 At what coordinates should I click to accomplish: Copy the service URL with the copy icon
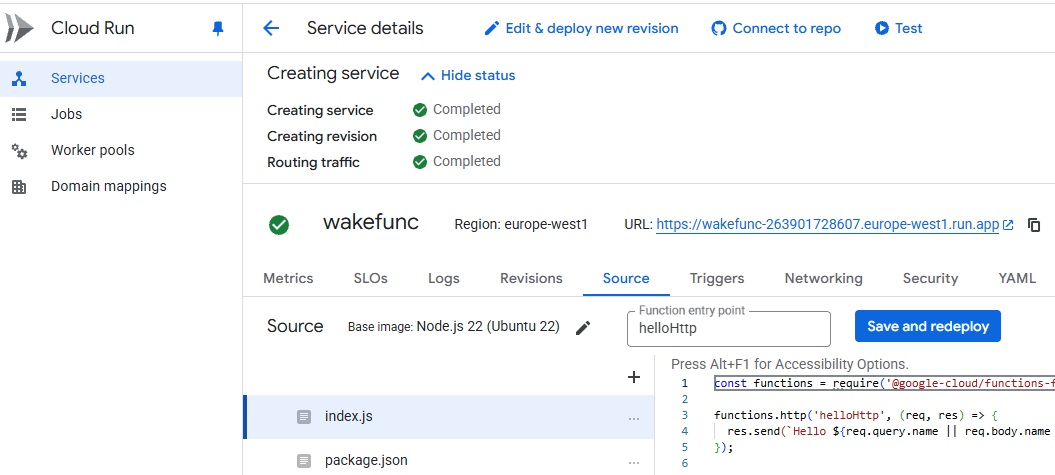click(1034, 225)
